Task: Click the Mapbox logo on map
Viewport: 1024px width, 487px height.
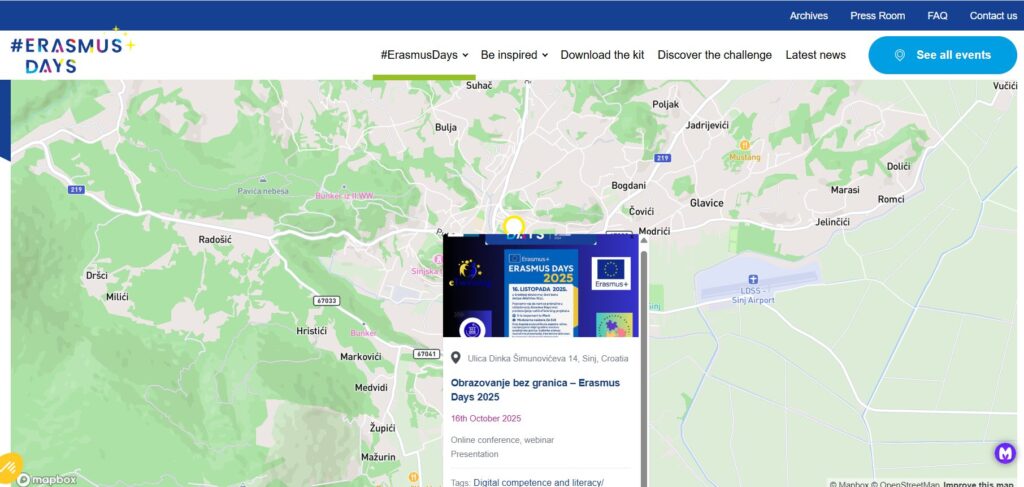Action: tap(47, 480)
